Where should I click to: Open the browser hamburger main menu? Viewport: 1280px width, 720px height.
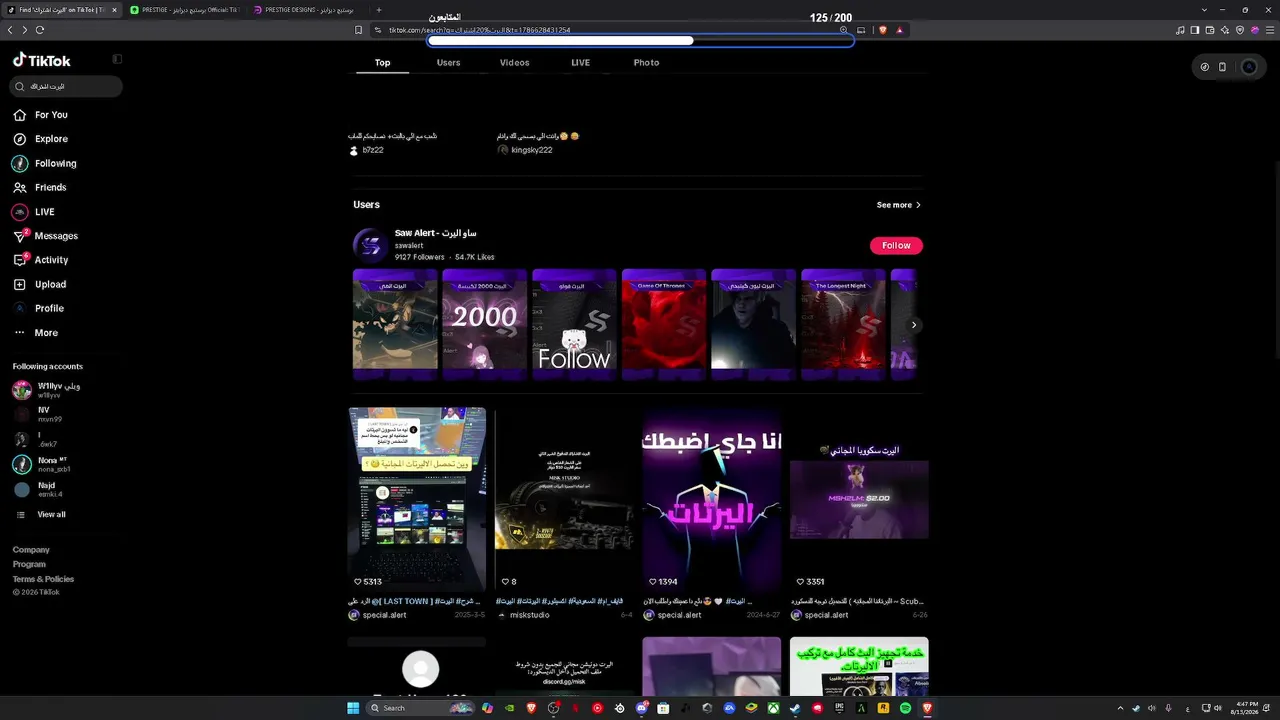coord(1269,30)
